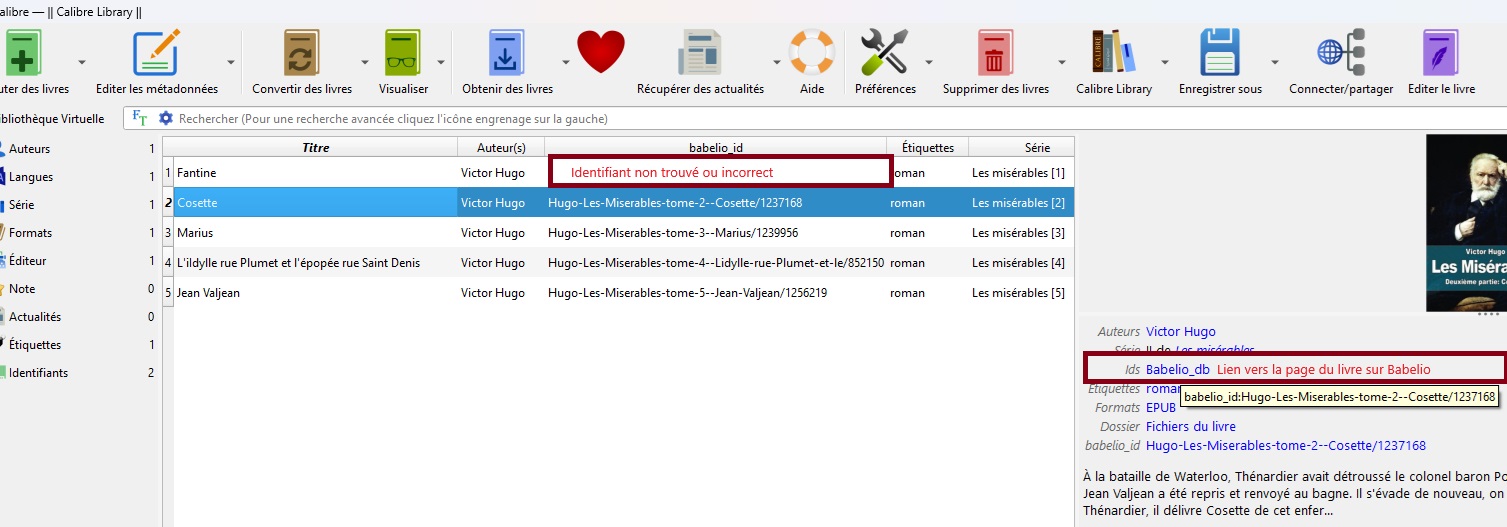
Task: Click Les misérables [5] series cell
Action: click(x=1021, y=293)
